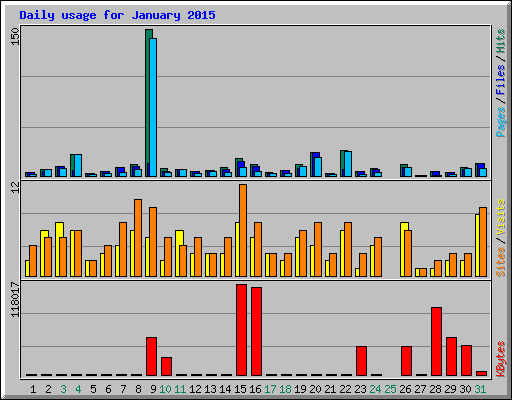Select green day "31" on the x-axis

[480, 389]
